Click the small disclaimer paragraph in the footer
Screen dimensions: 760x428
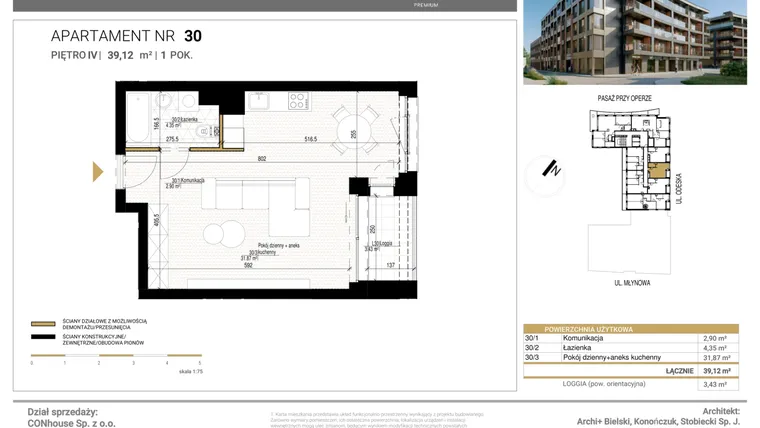click(377, 420)
